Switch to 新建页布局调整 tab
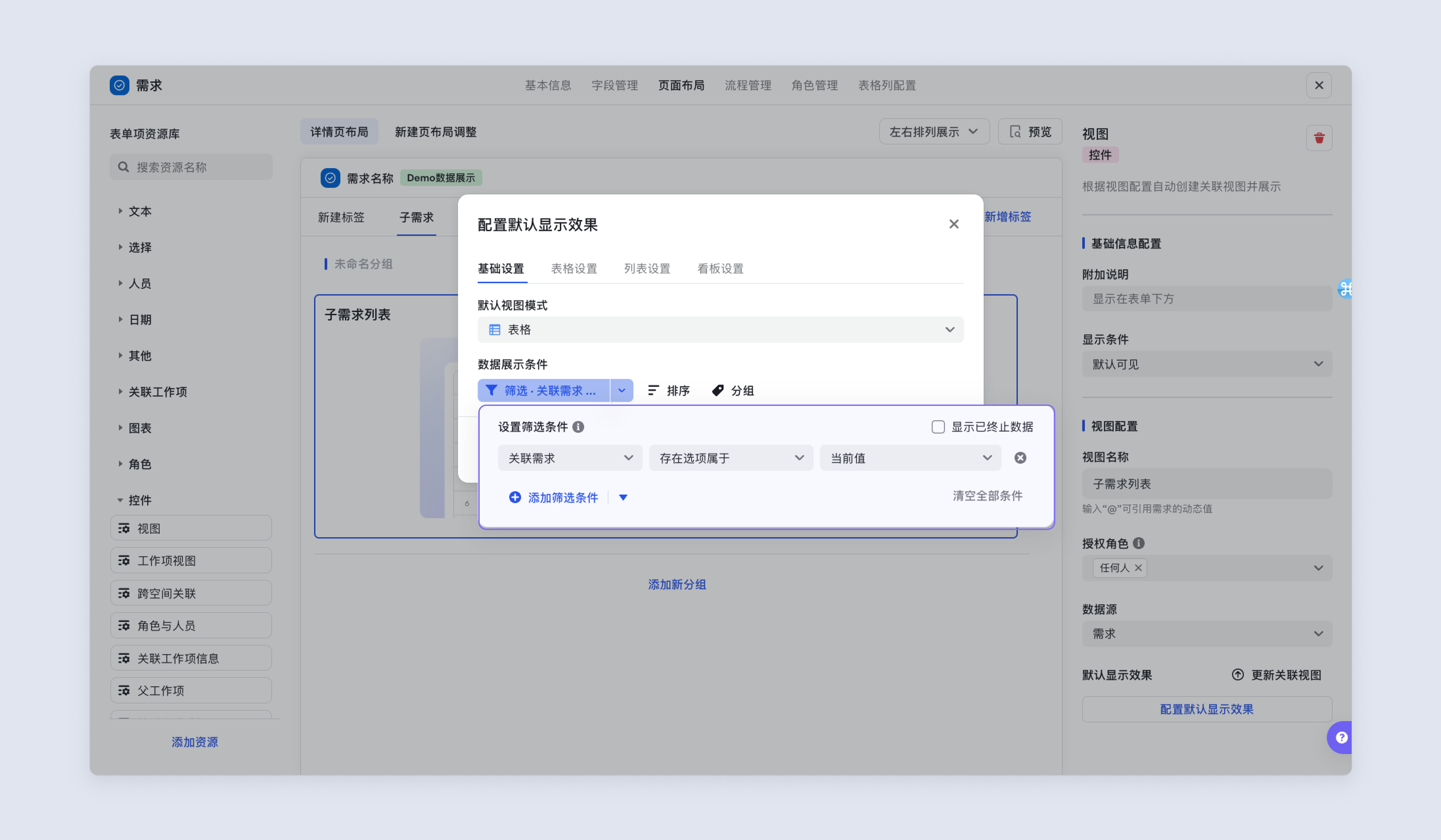This screenshot has height=840, width=1441. point(436,132)
